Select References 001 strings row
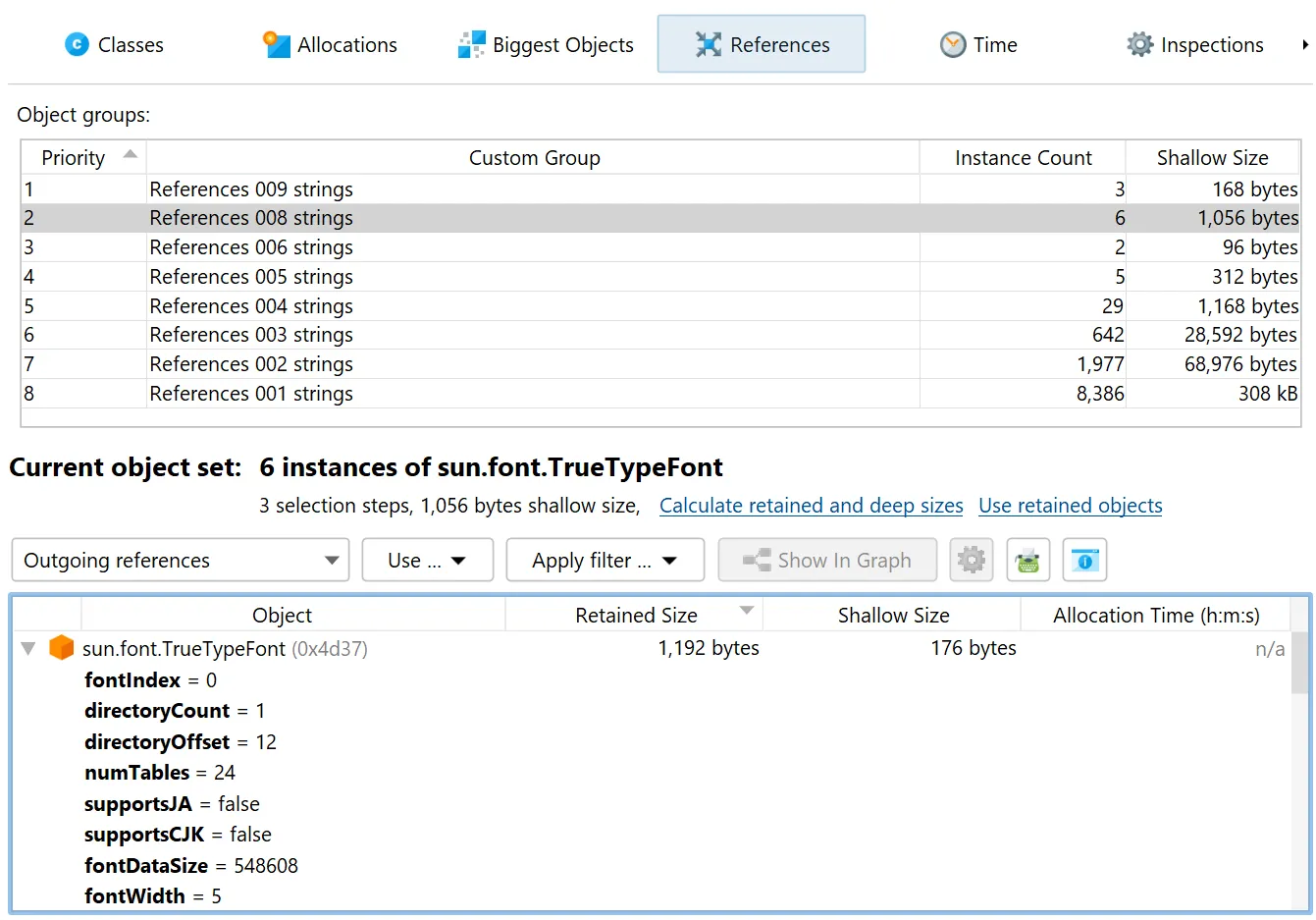The image size is (1316, 920). 660,394
